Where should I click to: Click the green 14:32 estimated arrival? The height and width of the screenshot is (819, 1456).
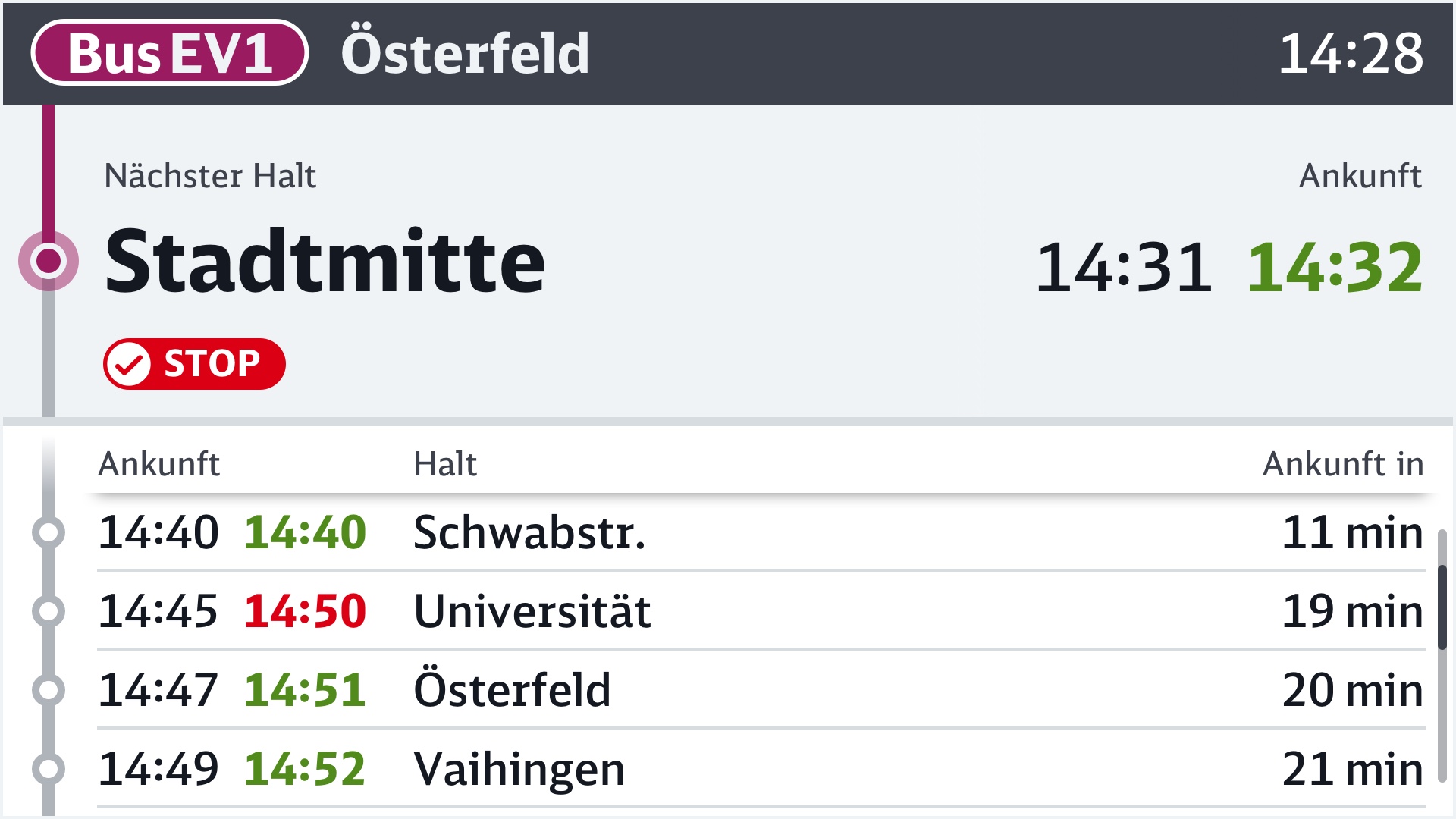click(x=1334, y=267)
